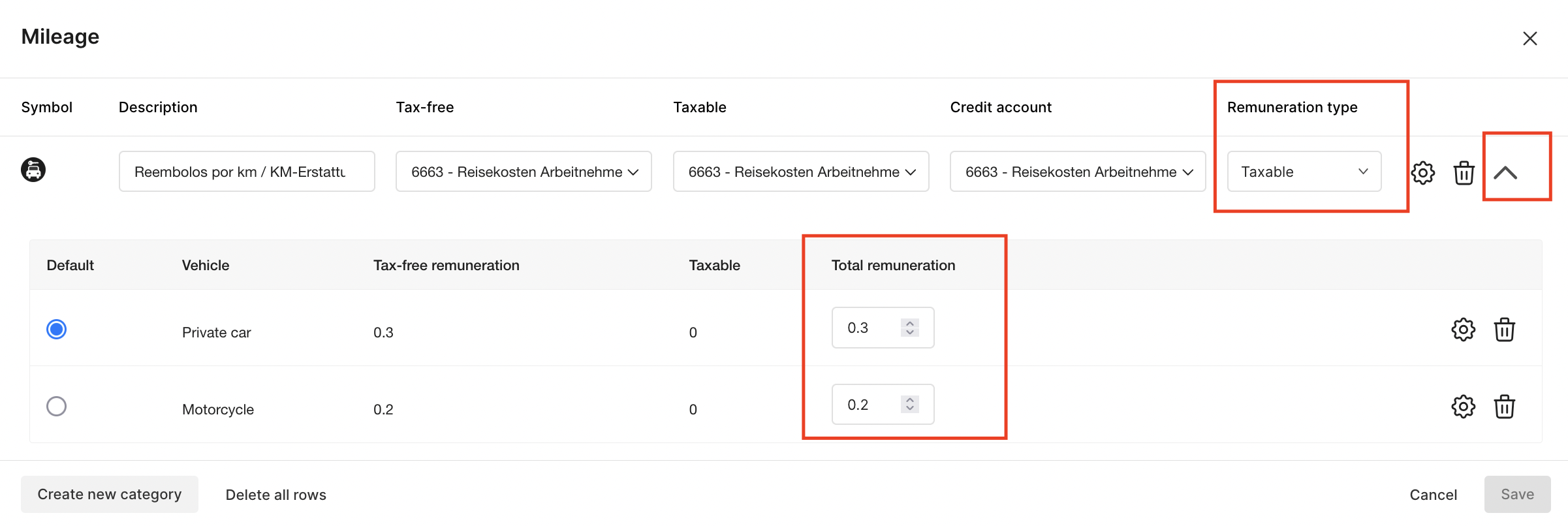The image size is (1568, 526).
Task: Click into the Description text field
Action: [x=247, y=172]
